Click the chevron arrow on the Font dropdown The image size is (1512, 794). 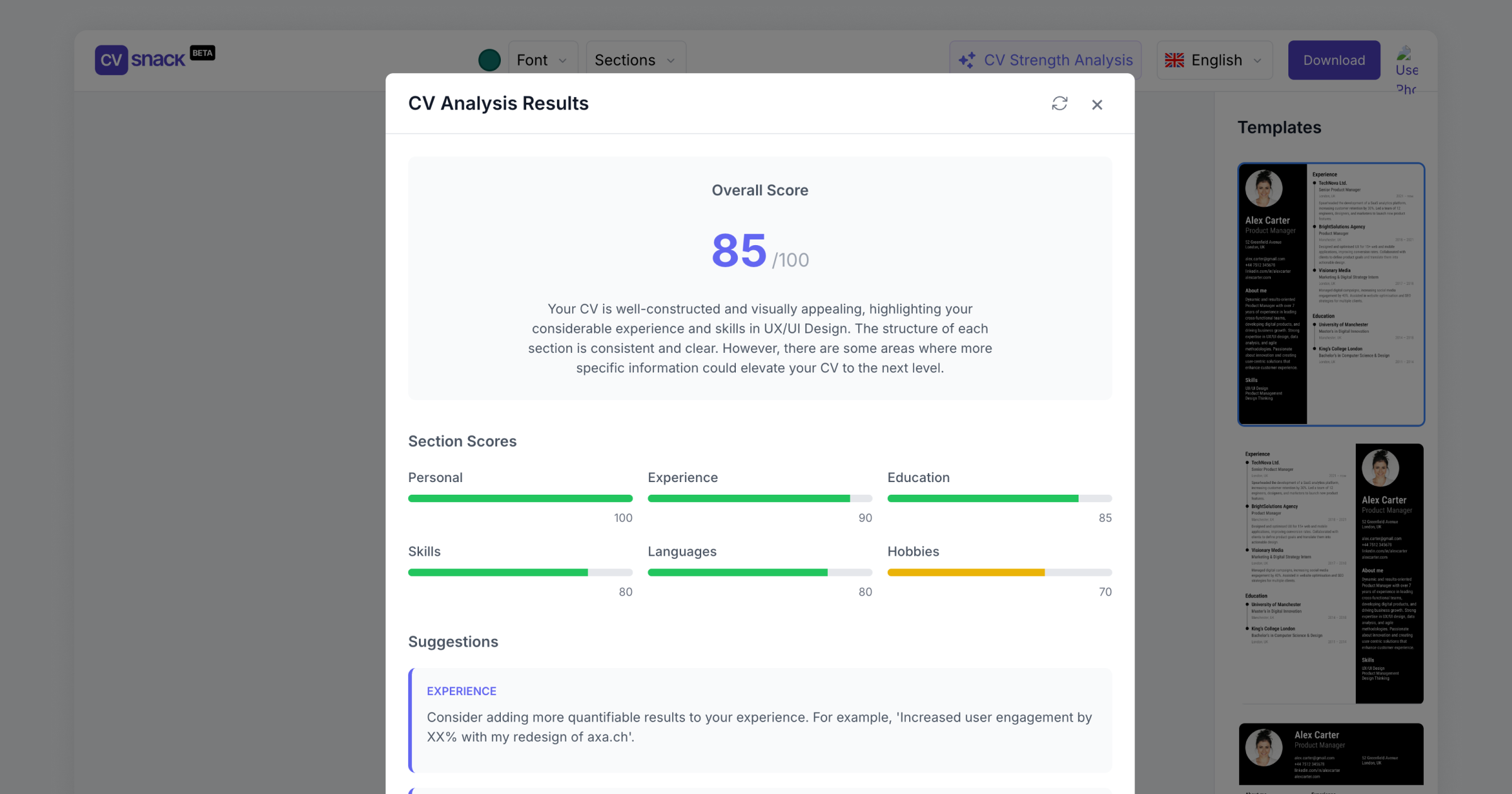563,60
